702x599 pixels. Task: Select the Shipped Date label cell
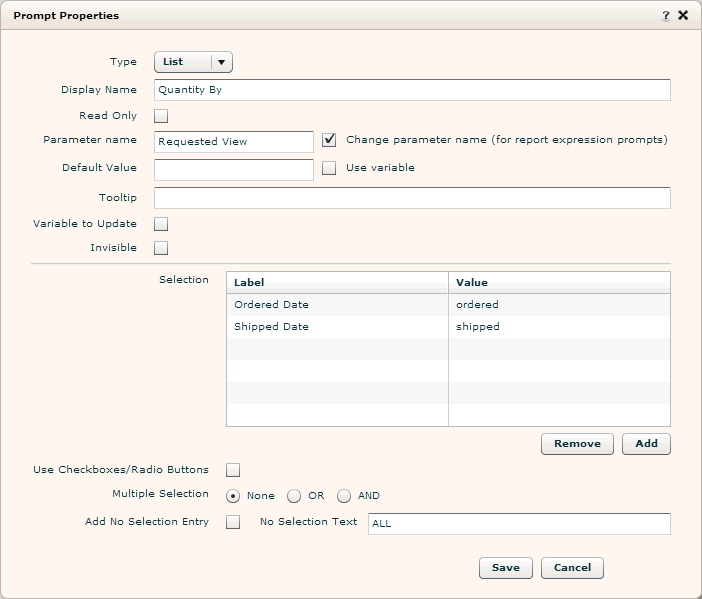[337, 327]
